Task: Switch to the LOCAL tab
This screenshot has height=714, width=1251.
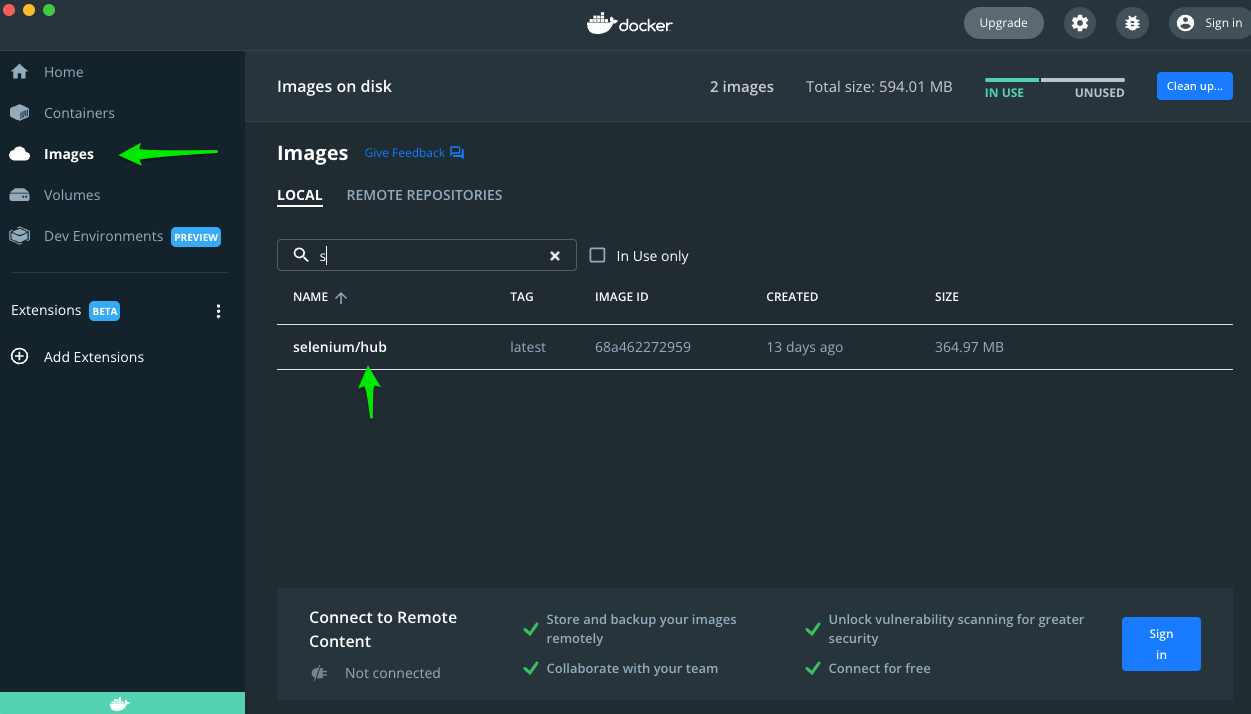Action: click(x=300, y=195)
